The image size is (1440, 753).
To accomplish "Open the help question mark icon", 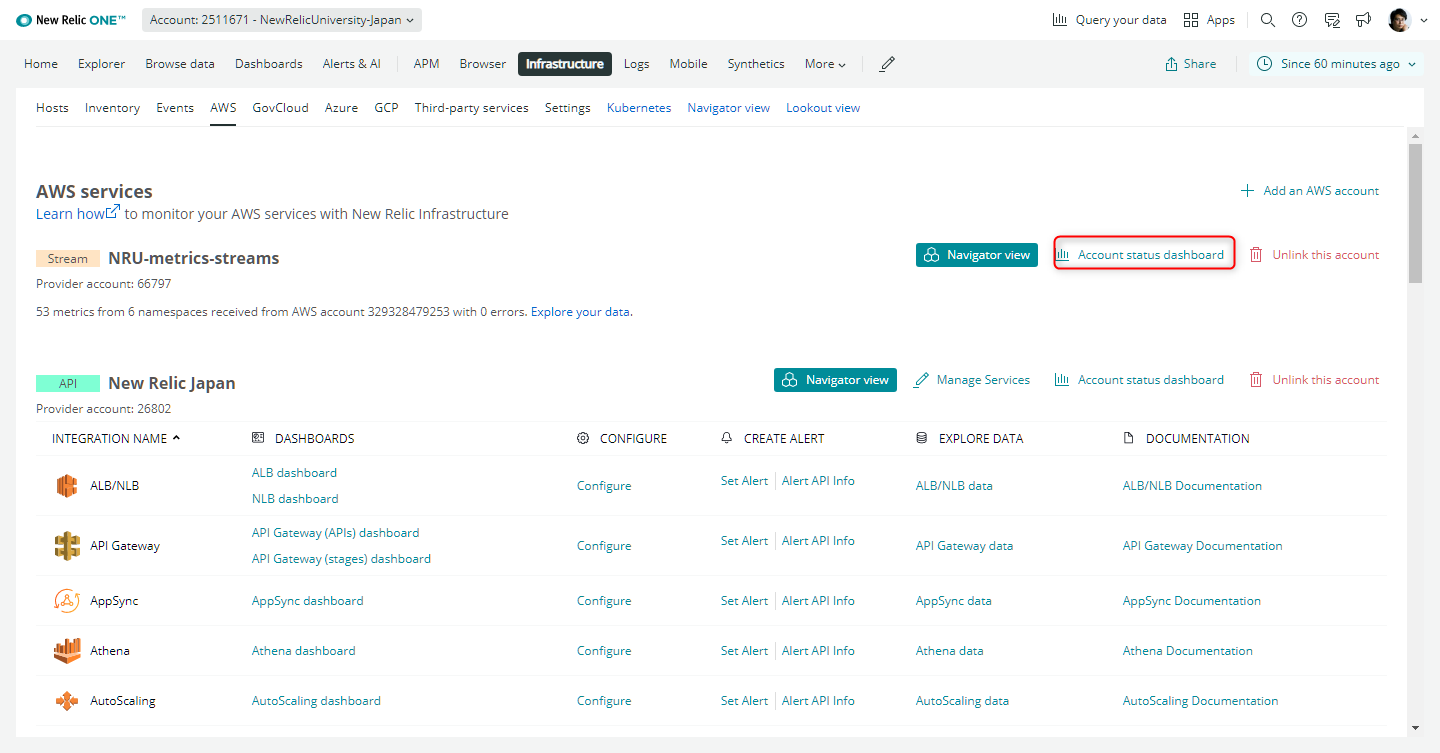I will click(x=1299, y=20).
